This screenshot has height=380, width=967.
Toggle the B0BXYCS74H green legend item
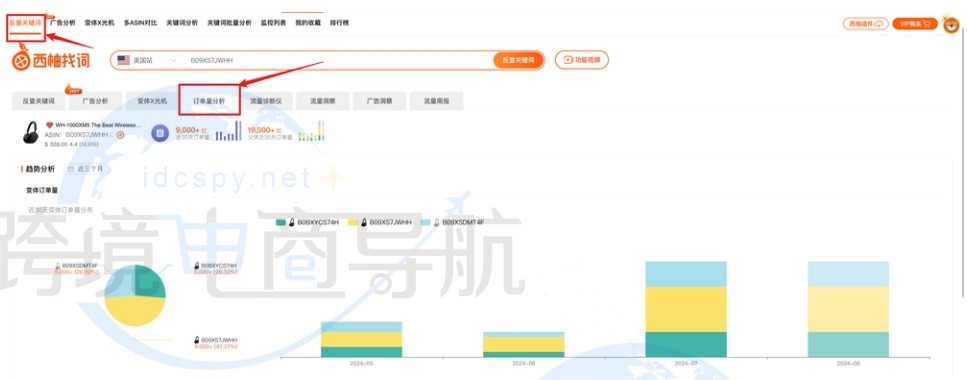tap(308, 221)
